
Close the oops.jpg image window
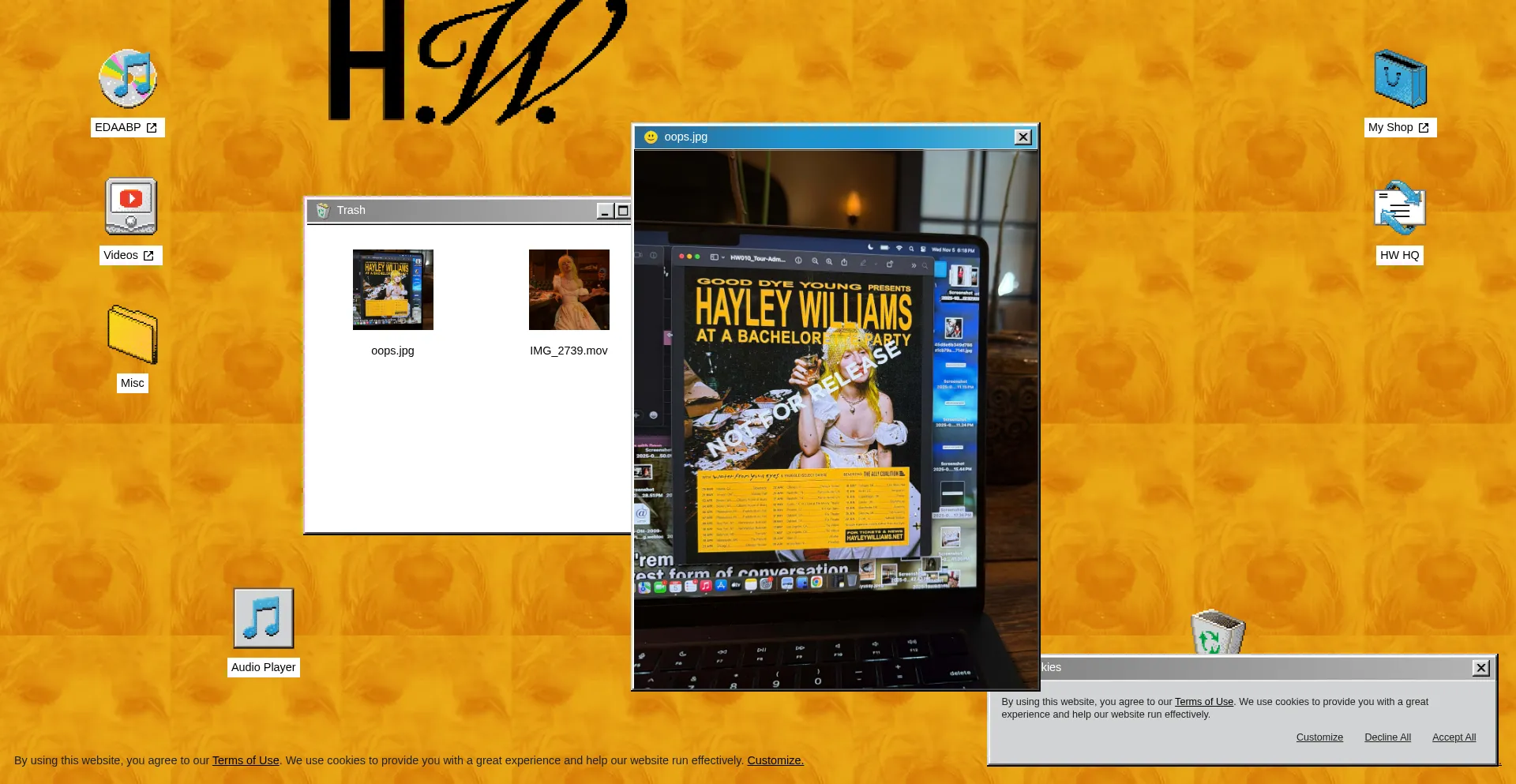pos(1023,137)
